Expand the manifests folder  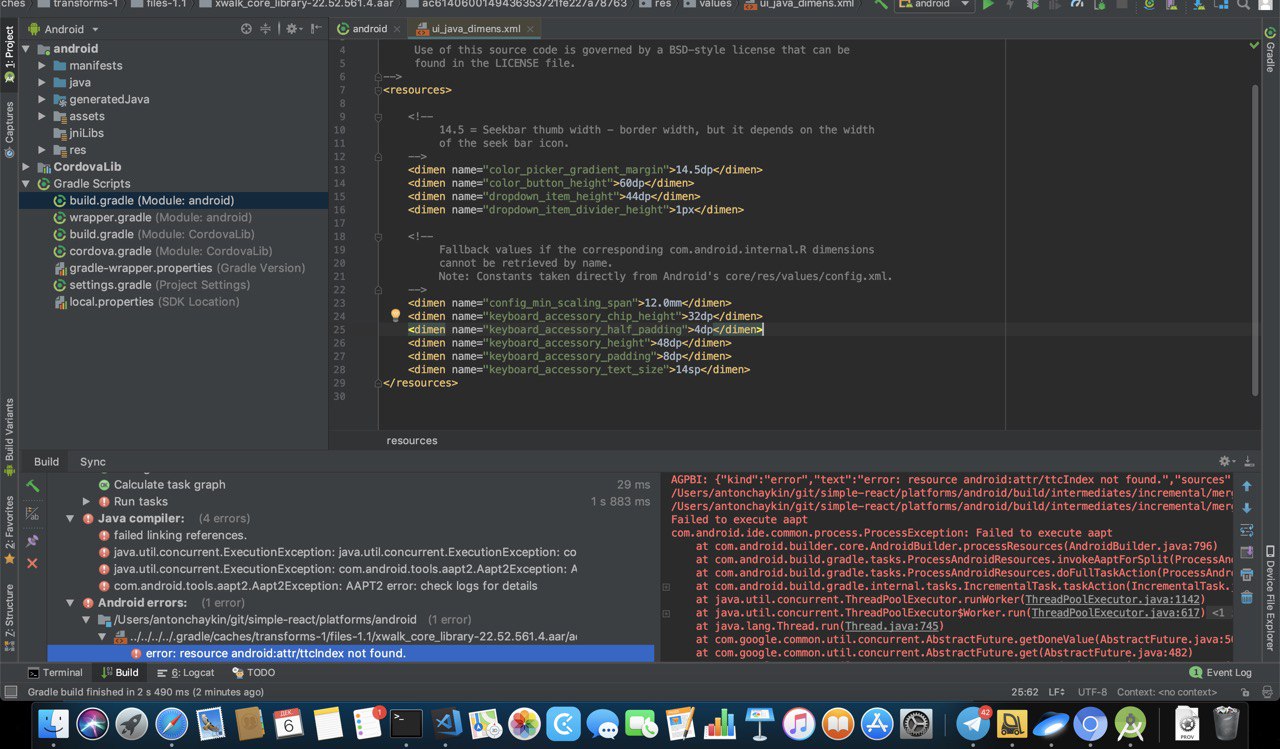(43, 66)
